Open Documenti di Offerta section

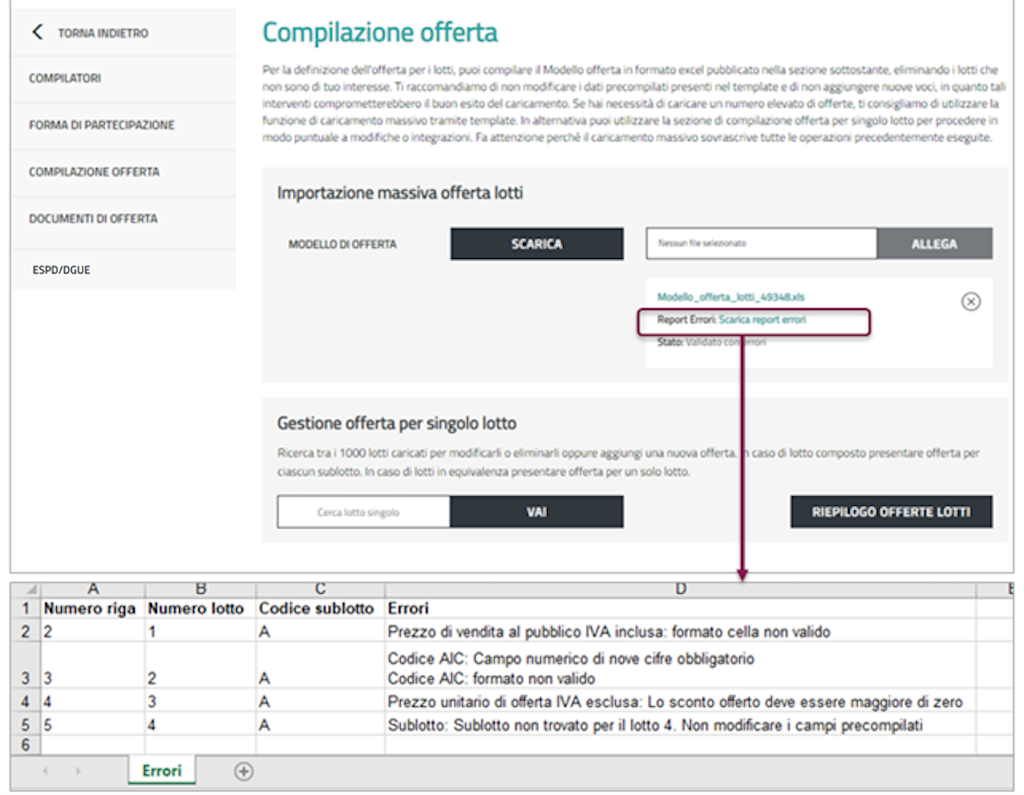pos(93,218)
